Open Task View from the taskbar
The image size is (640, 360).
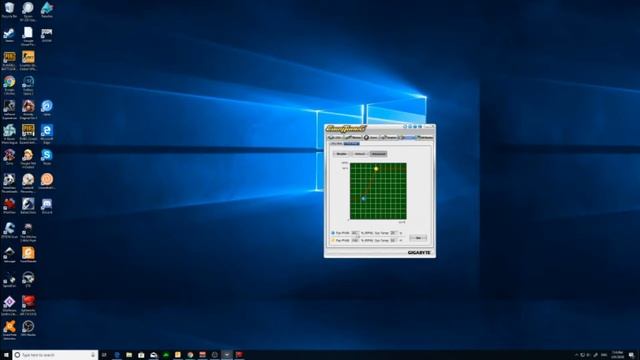(x=104, y=355)
